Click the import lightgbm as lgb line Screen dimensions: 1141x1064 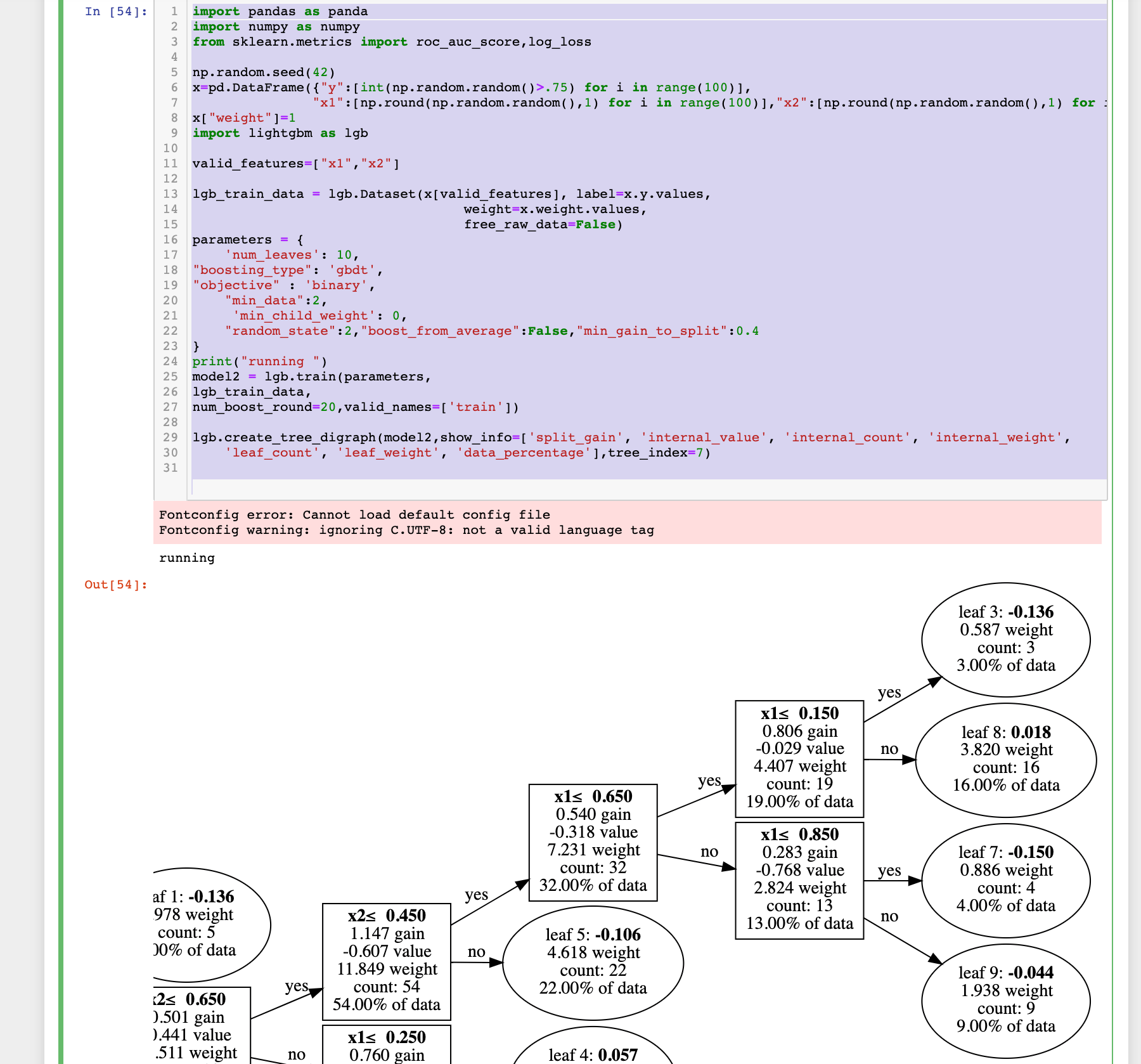pyautogui.click(x=280, y=133)
